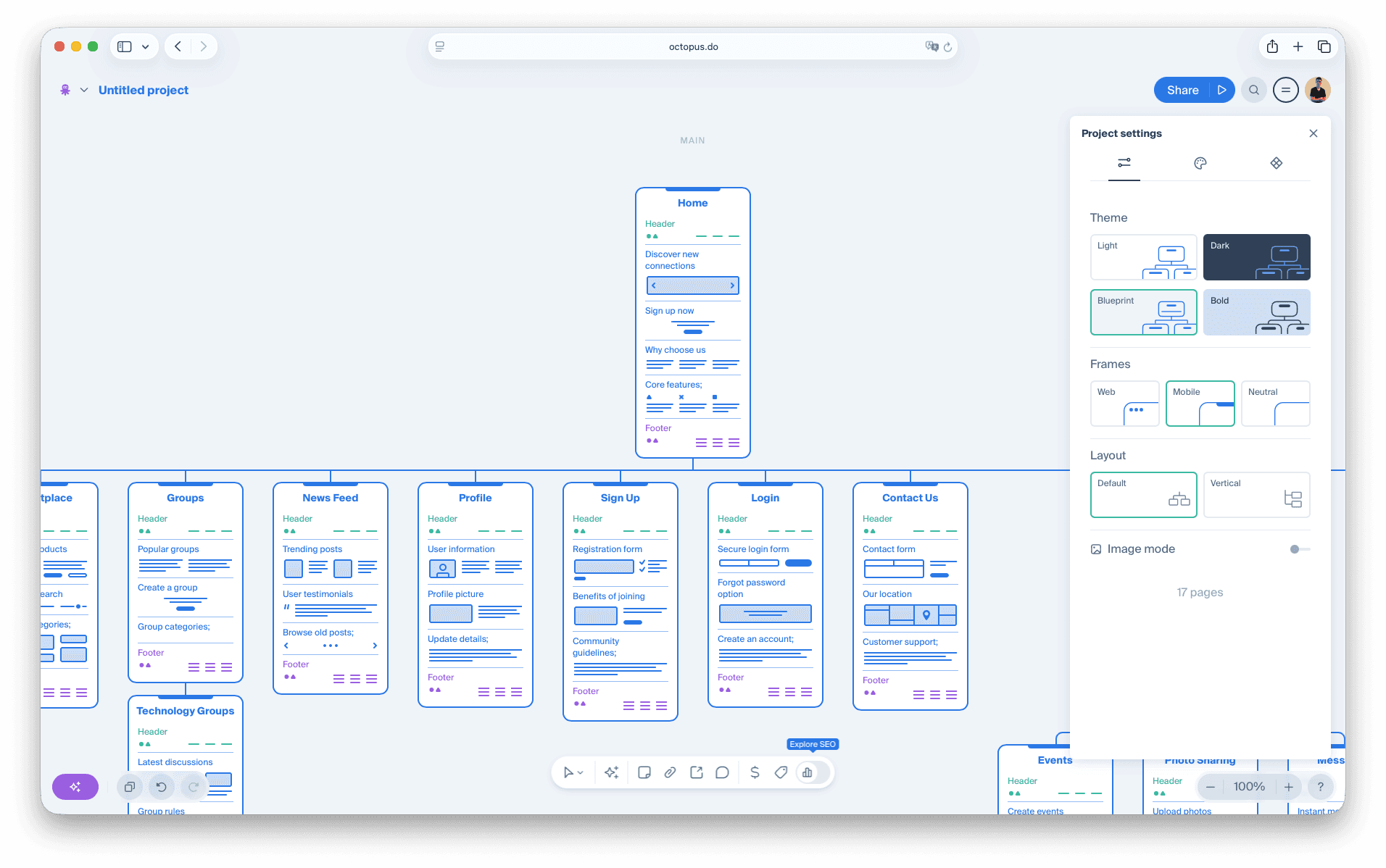The width and height of the screenshot is (1386, 868).
Task: Select the pointer cursor tool
Action: pos(568,772)
